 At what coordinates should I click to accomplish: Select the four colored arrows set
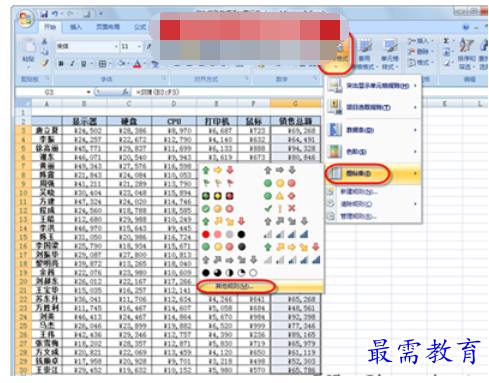(x=224, y=221)
